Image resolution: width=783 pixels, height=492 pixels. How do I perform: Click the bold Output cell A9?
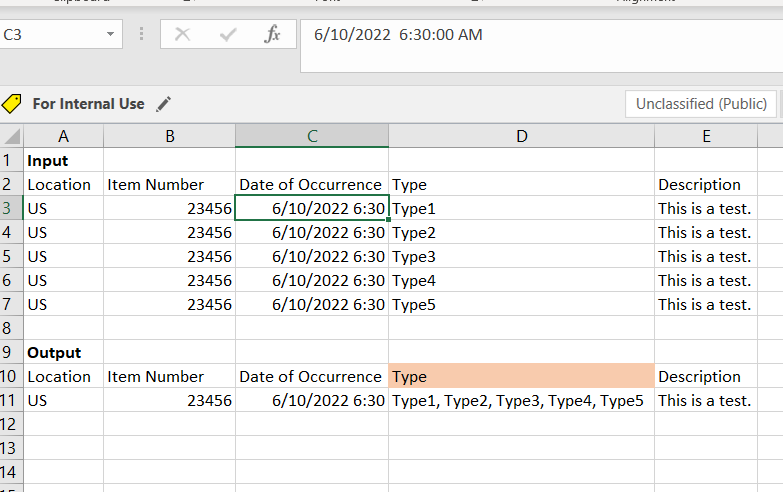click(x=63, y=352)
